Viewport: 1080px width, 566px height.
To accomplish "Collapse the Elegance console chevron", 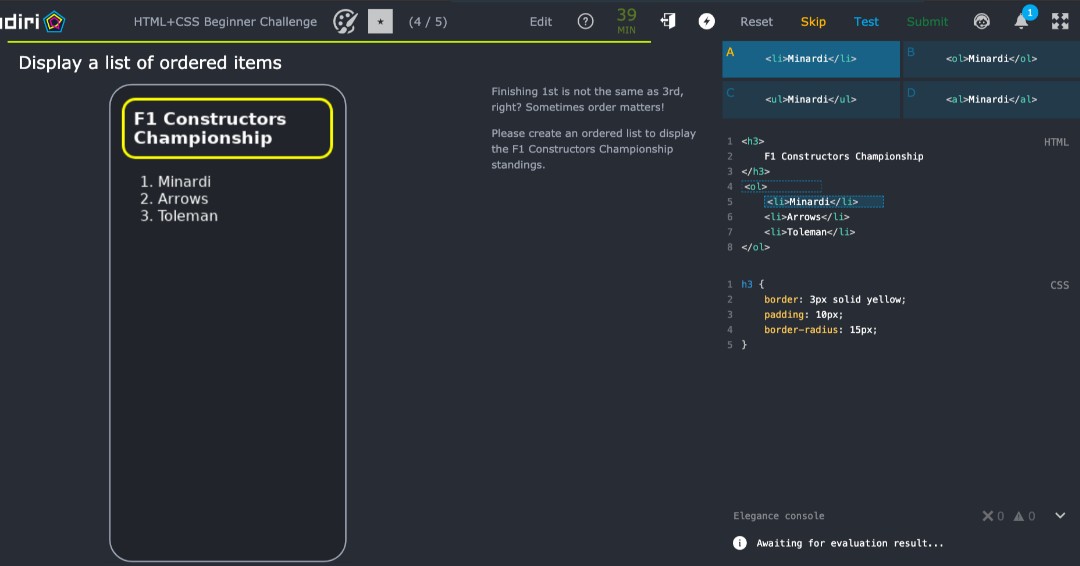I will point(1060,515).
